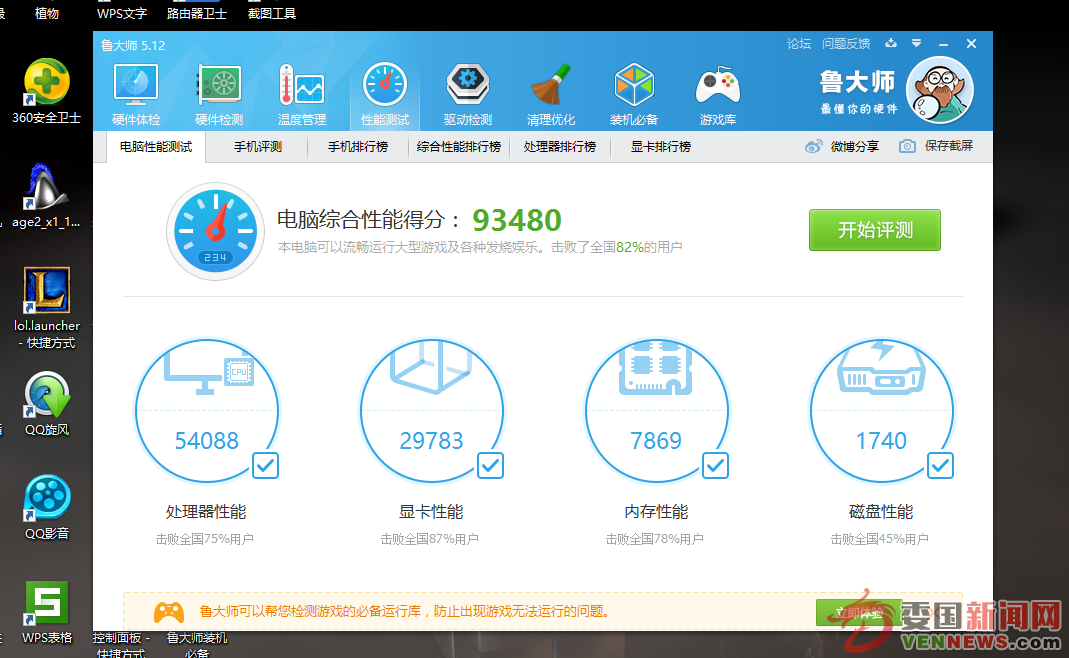
Task: Click the 击败全国87%用户 text
Action: 430,539
